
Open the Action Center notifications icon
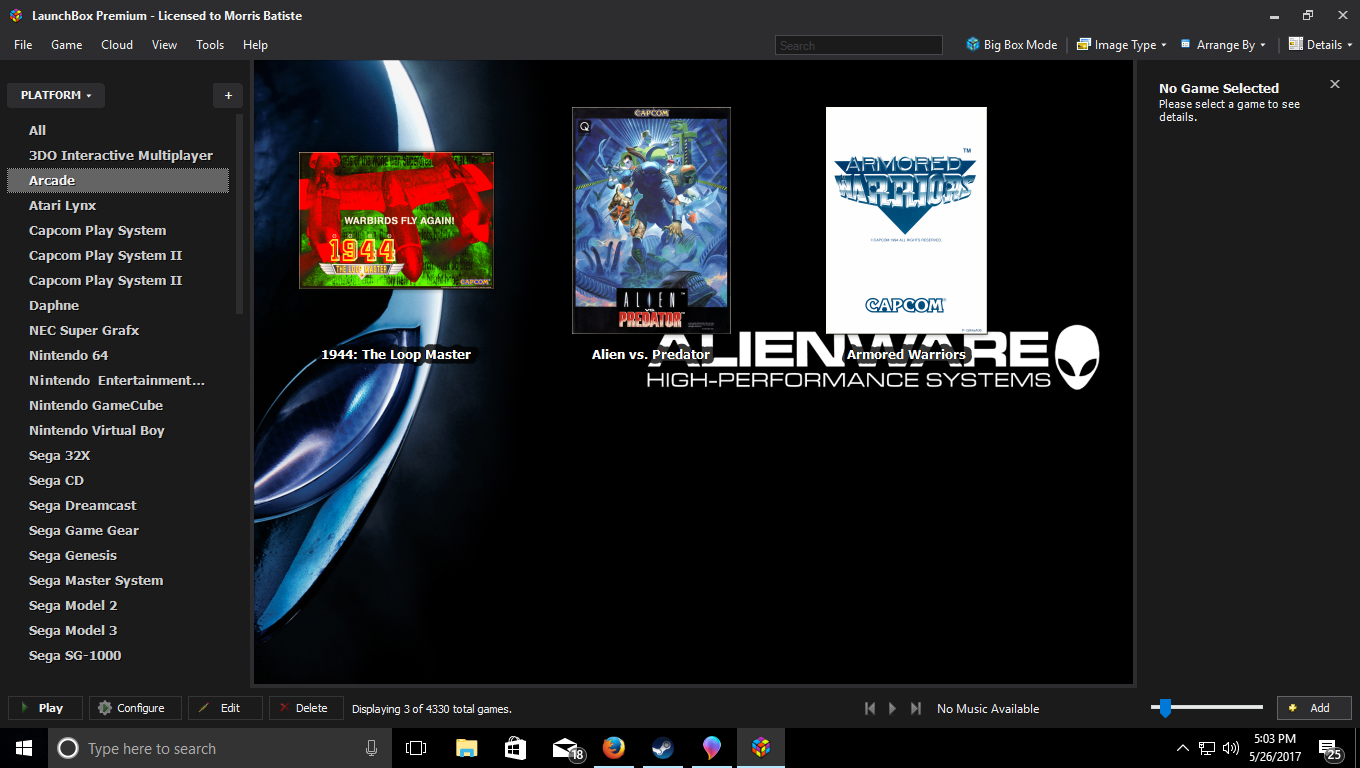point(1331,748)
